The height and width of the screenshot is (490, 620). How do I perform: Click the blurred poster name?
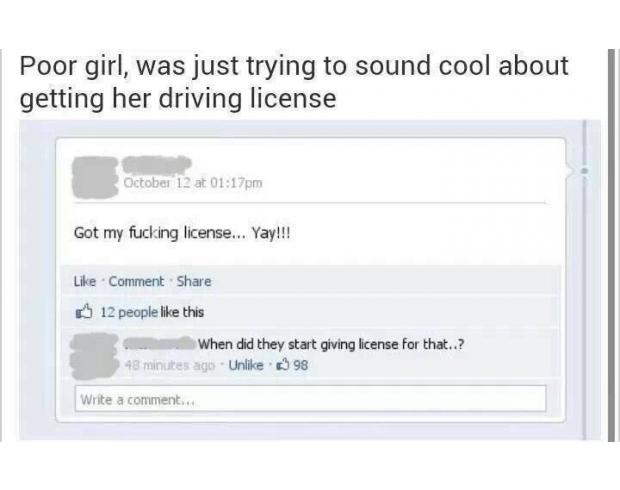click(x=156, y=165)
